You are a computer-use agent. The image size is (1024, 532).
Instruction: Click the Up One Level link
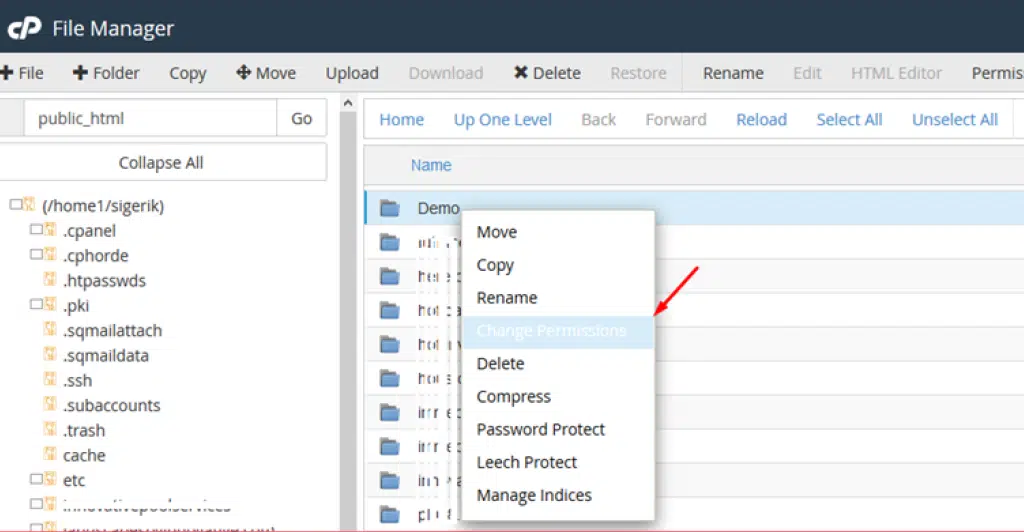tap(502, 120)
